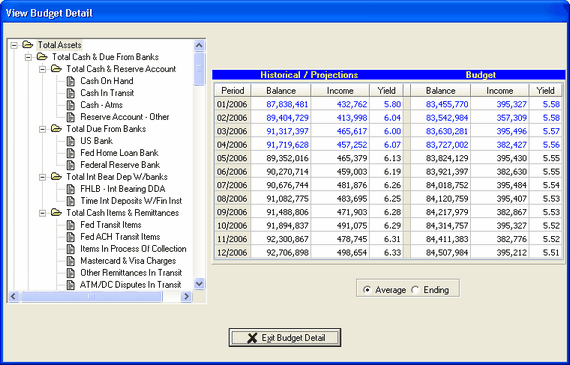This screenshot has width=570, height=365.
Task: Click the 06/2006 period row label
Action: 232,172
